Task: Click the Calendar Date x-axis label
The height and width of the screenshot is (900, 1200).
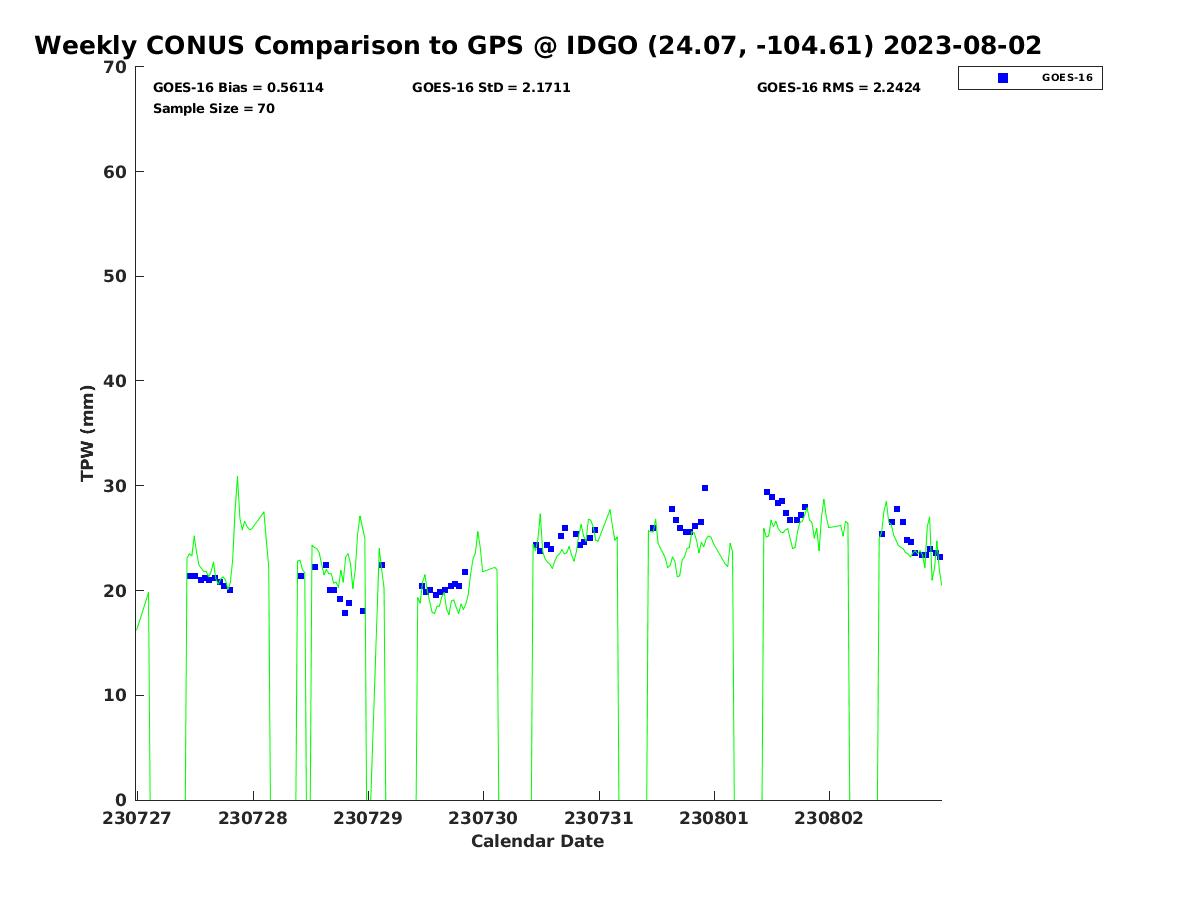Action: 537,842
